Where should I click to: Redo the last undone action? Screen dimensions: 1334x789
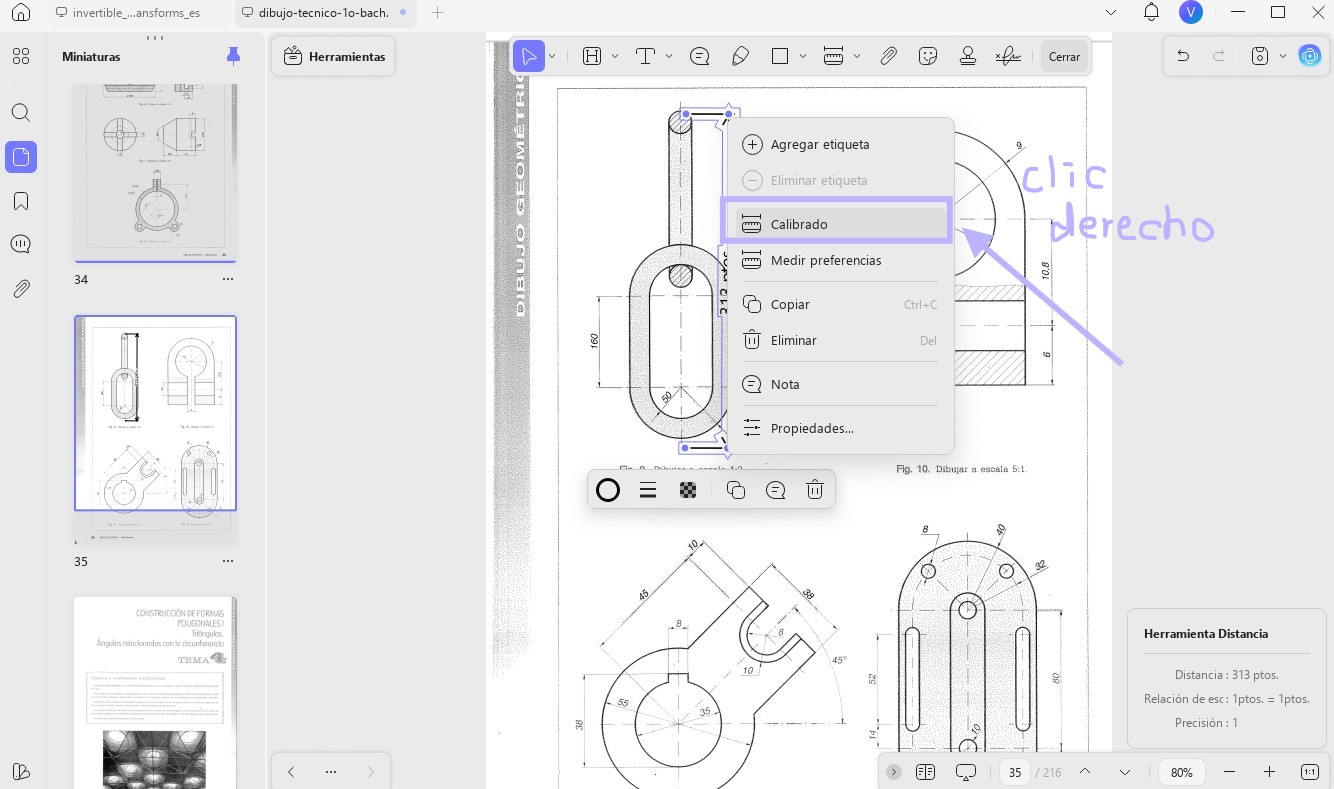(1219, 56)
